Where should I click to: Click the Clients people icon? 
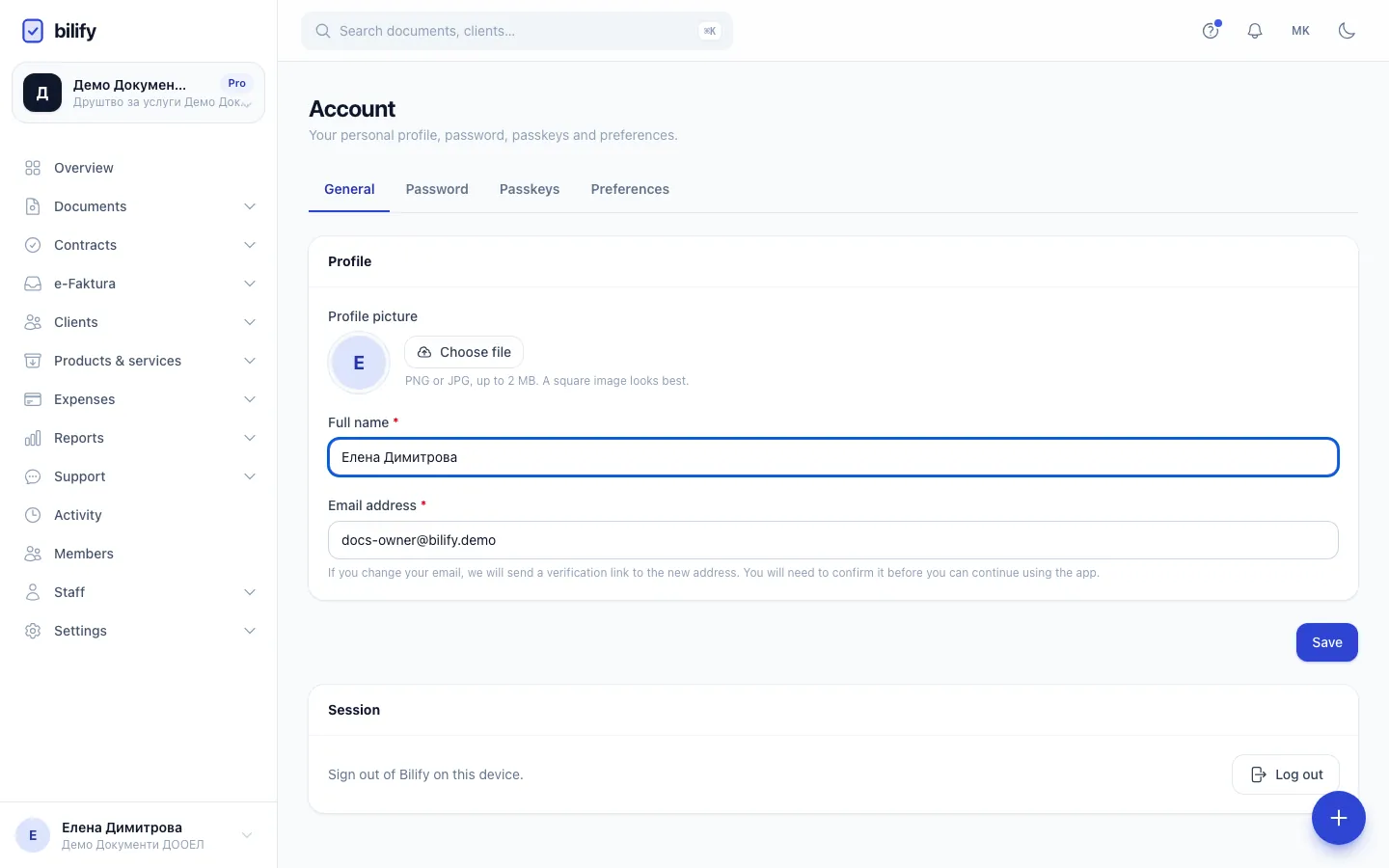pos(33,322)
